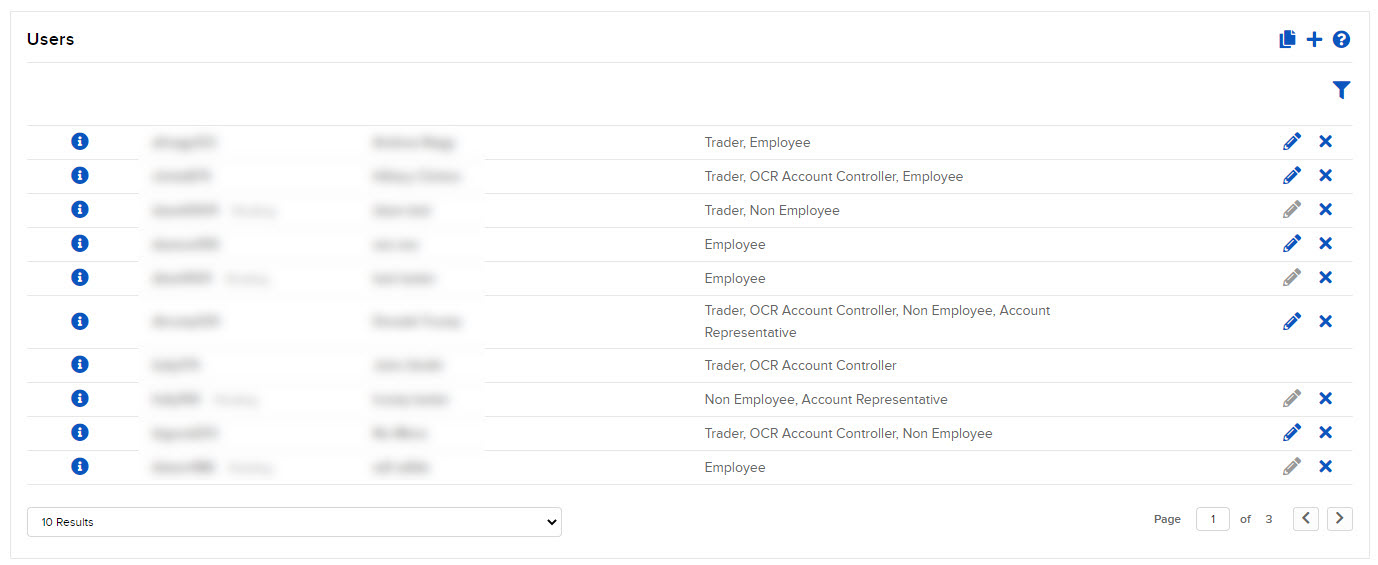Delete user with four roles ending 'Account Representative'
Screen dimensions: 1378x565
(x=1326, y=322)
